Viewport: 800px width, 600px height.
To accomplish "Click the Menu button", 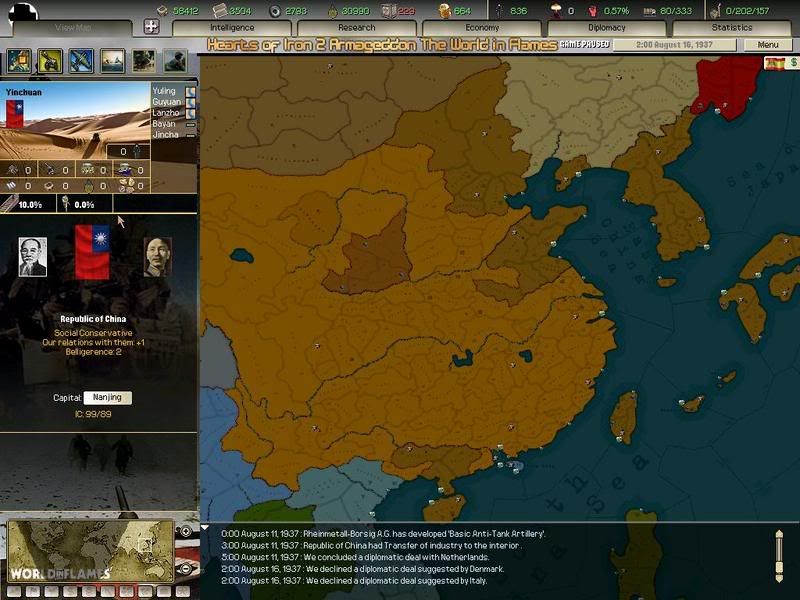I will tap(767, 45).
